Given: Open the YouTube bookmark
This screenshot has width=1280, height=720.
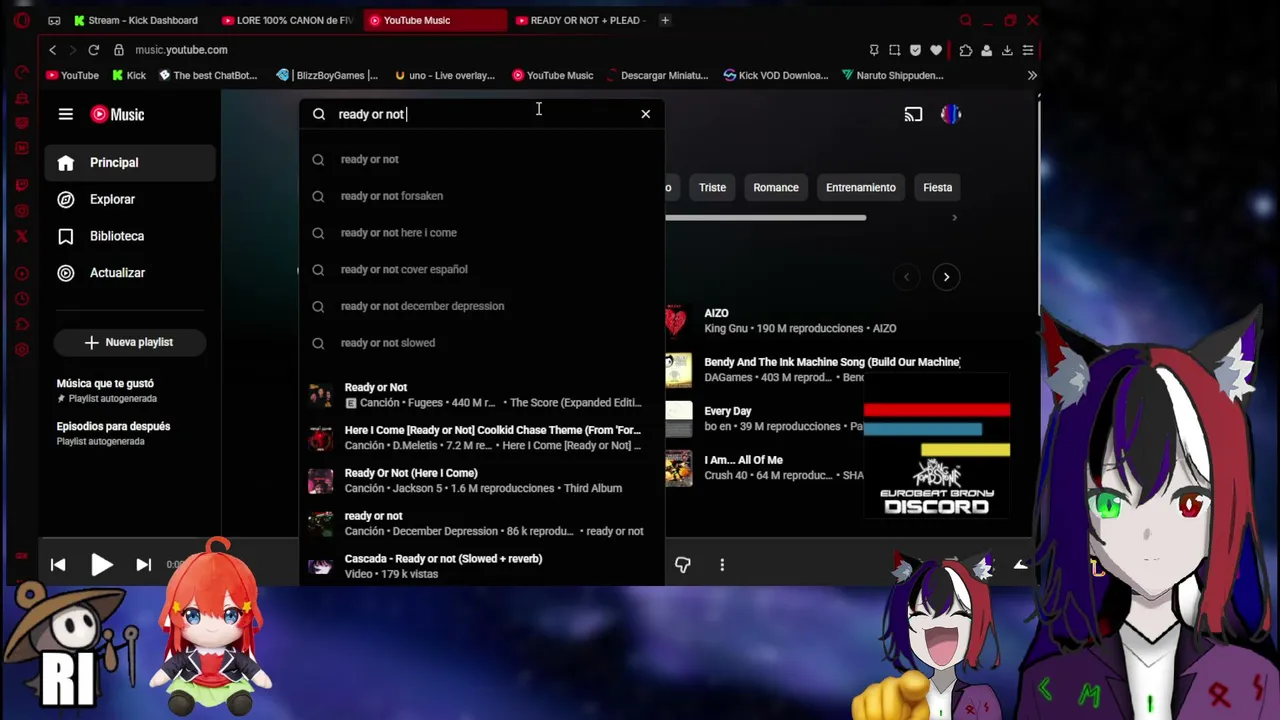Looking at the screenshot, I should pyautogui.click(x=72, y=75).
